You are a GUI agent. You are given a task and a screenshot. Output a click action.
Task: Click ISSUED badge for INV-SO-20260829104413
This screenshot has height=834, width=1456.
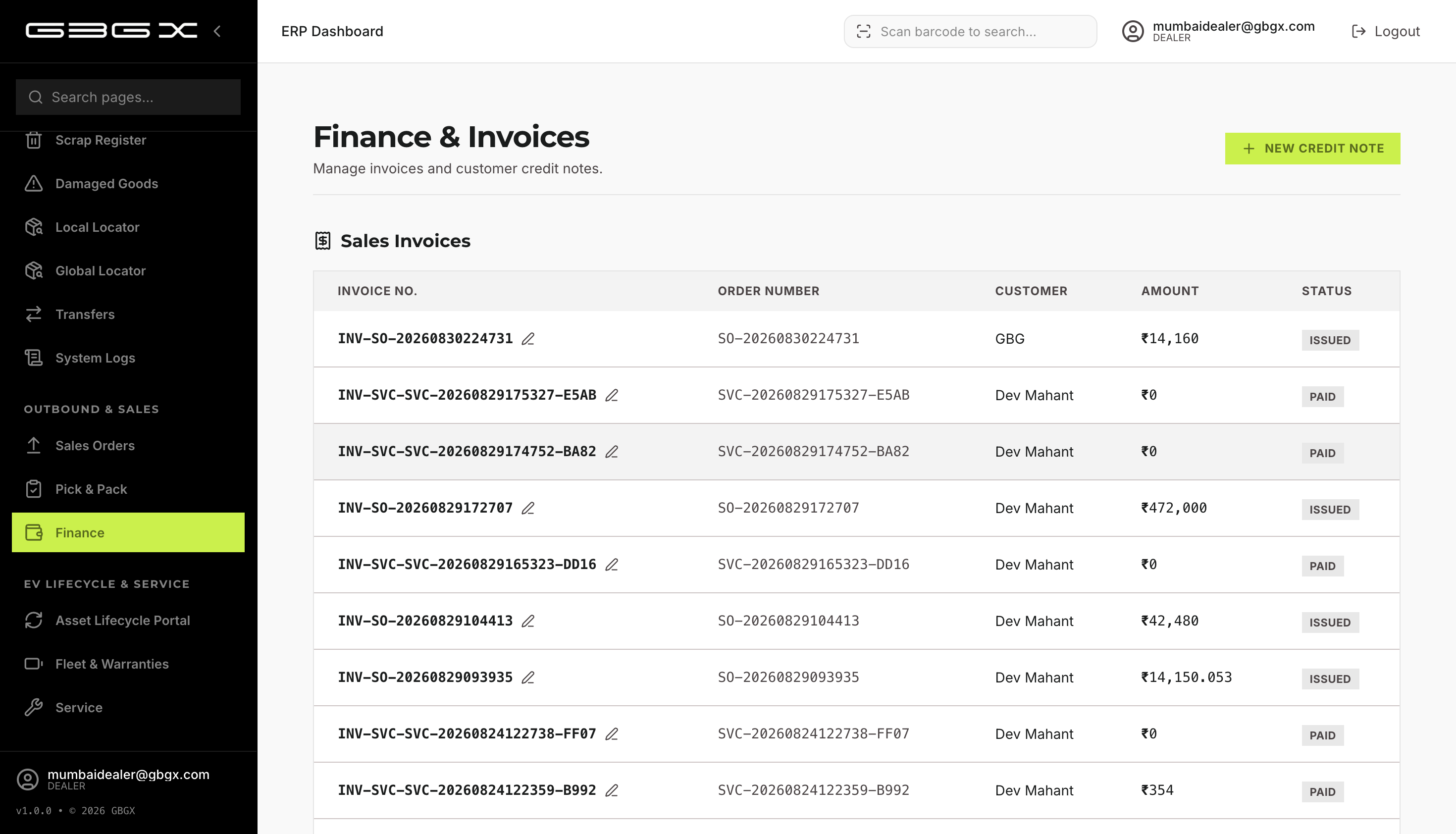(1330, 623)
